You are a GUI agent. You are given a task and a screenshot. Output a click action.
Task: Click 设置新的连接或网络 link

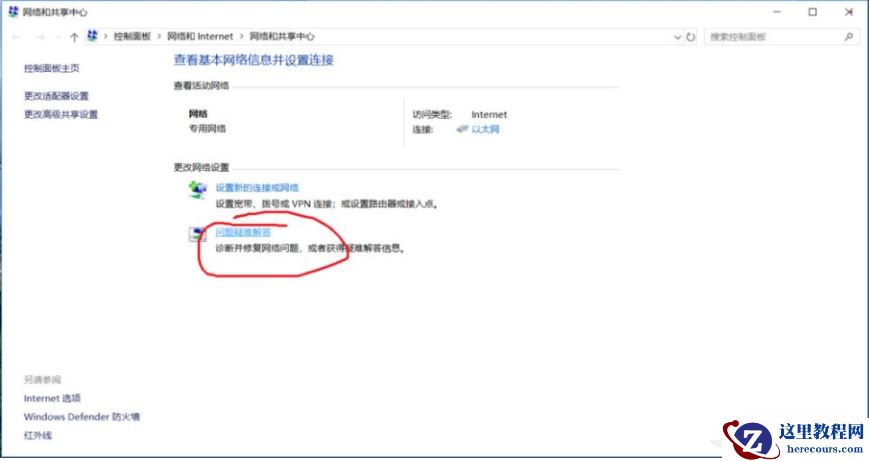[257, 188]
